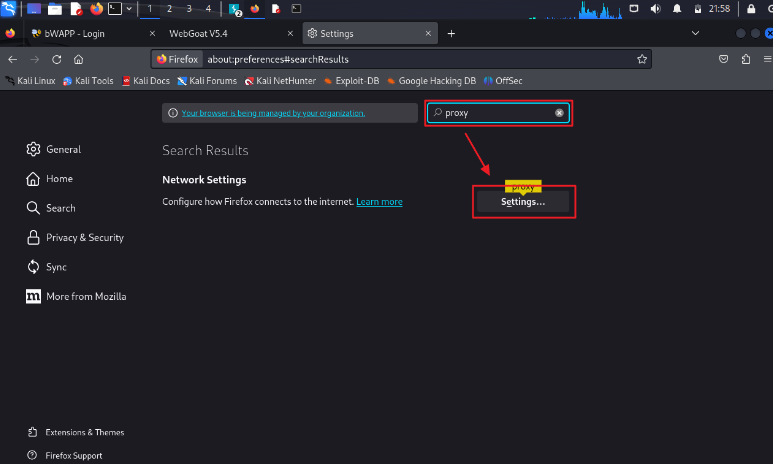Select the Home settings category
Image resolution: width=773 pixels, height=464 pixels.
click(x=50, y=178)
